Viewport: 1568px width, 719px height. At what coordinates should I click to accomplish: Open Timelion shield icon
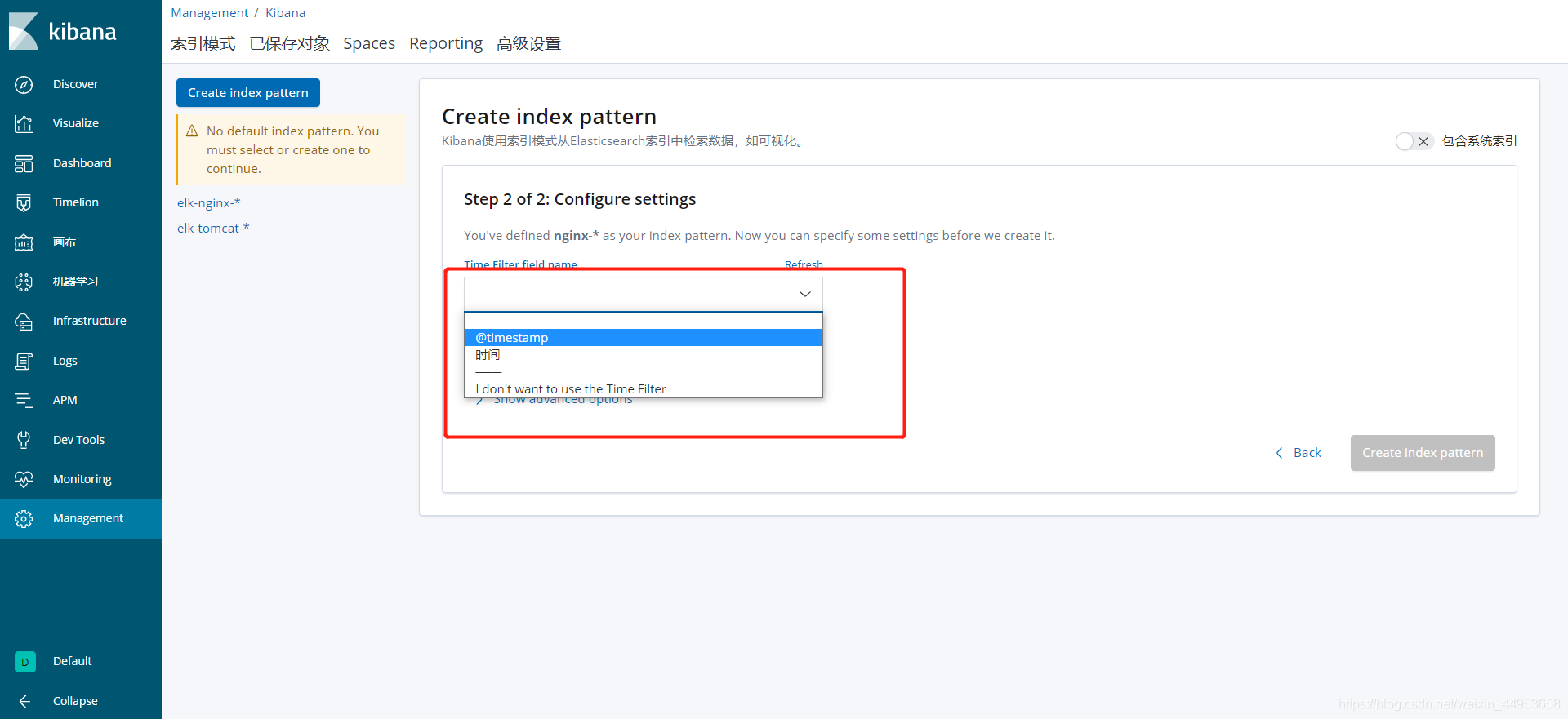(x=24, y=202)
